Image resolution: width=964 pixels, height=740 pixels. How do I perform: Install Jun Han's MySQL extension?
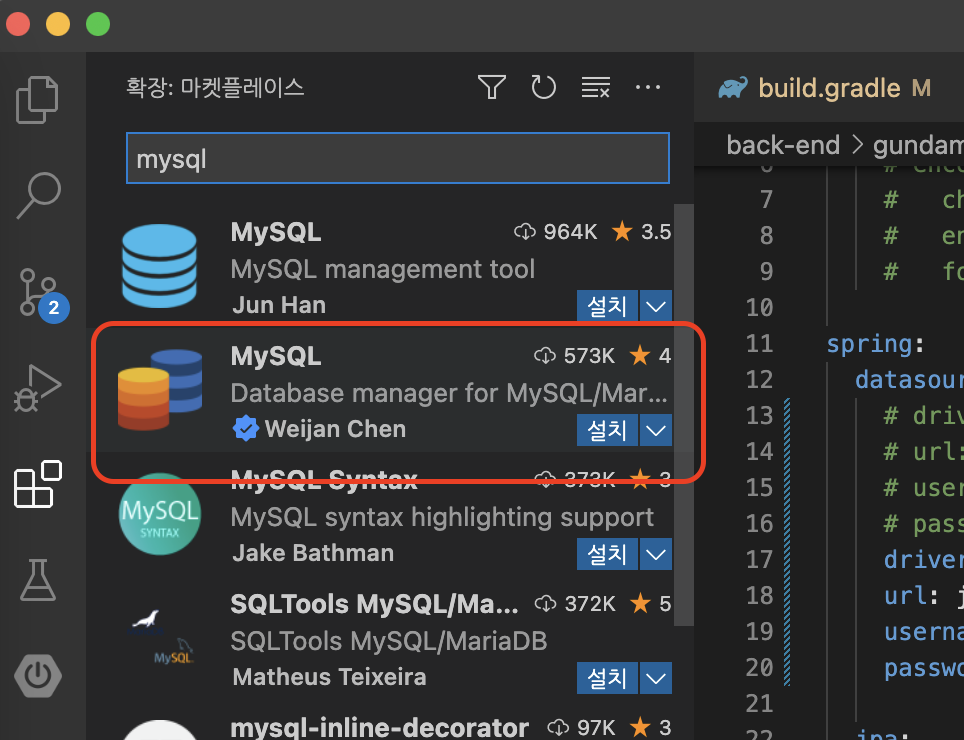click(x=607, y=305)
